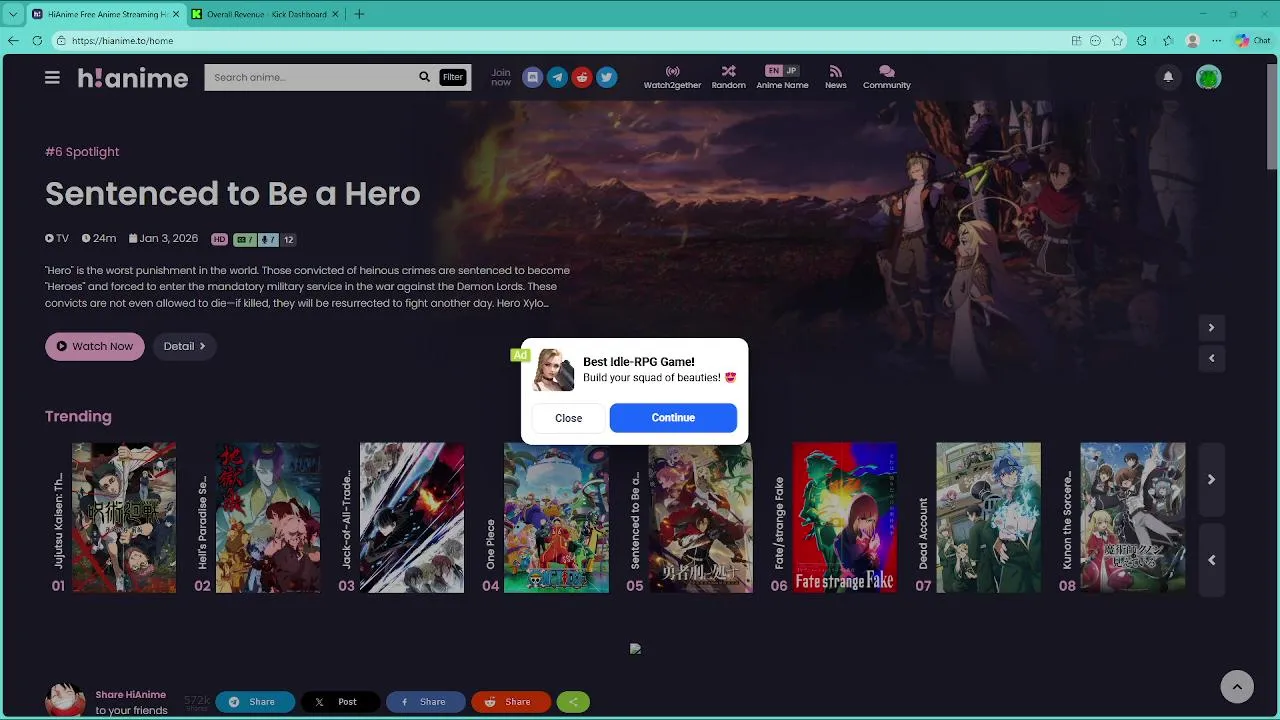Image resolution: width=1280 pixels, height=720 pixels.
Task: Open browser settings and more menu
Action: pyautogui.click(x=1216, y=41)
